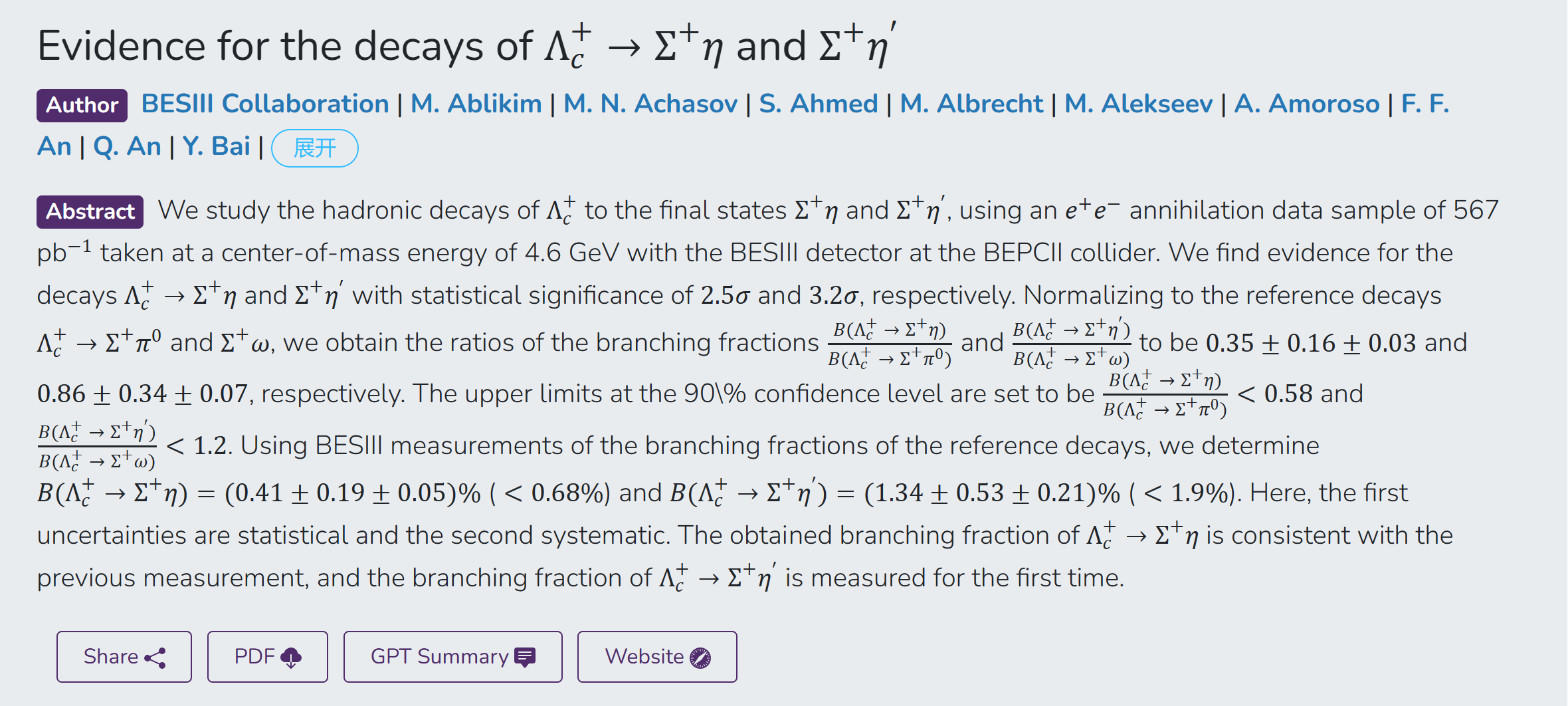Click the share icon in Share button
Screen dimensions: 1568x706
point(155,657)
